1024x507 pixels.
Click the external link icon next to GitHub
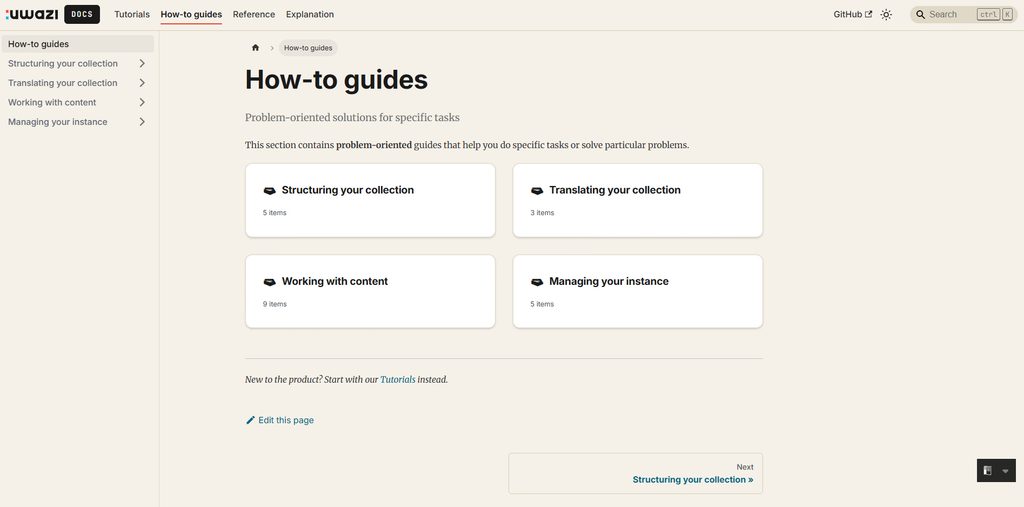(x=868, y=14)
